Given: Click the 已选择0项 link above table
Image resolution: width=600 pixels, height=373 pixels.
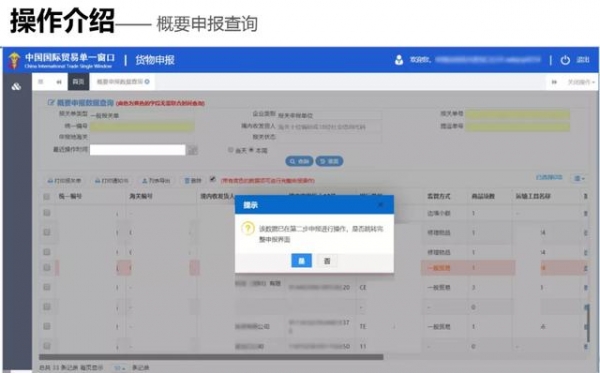Looking at the screenshot, I should point(549,177).
